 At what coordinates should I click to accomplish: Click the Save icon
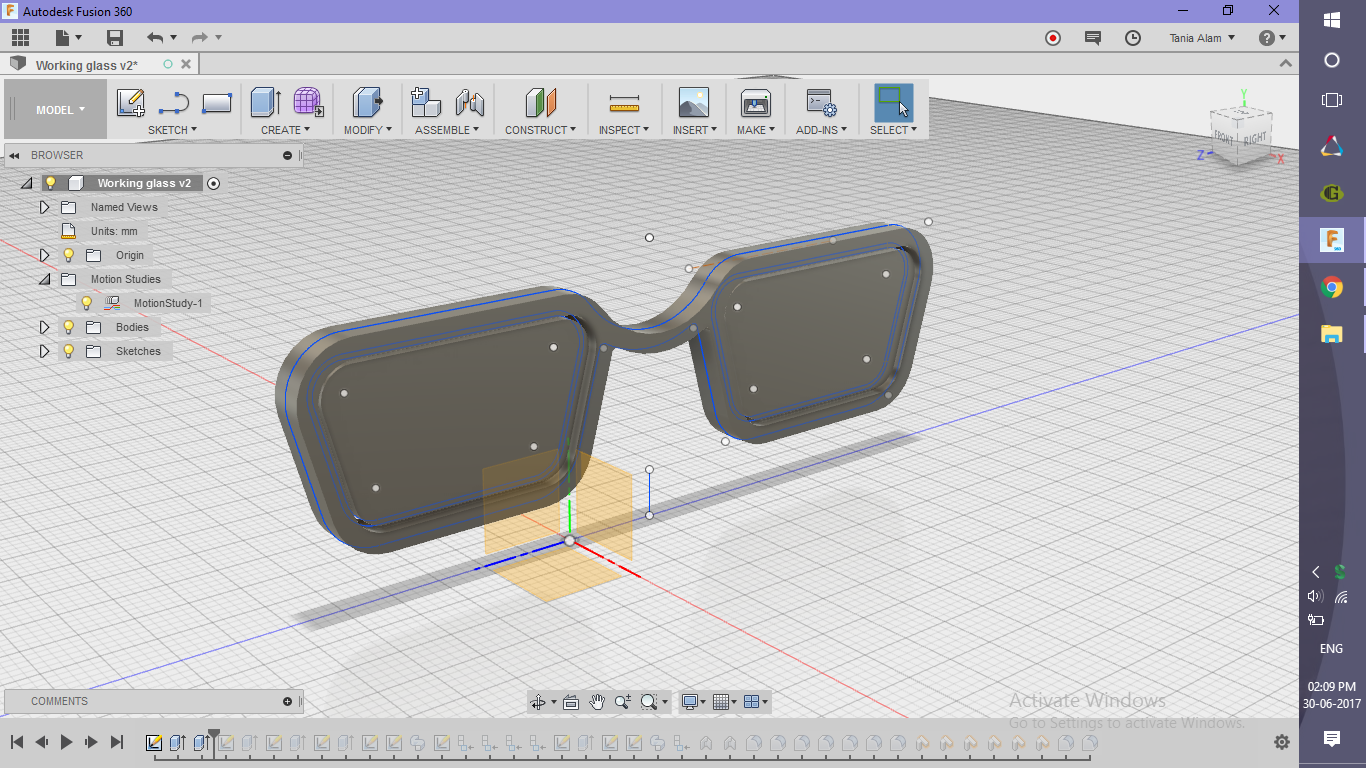click(x=115, y=38)
